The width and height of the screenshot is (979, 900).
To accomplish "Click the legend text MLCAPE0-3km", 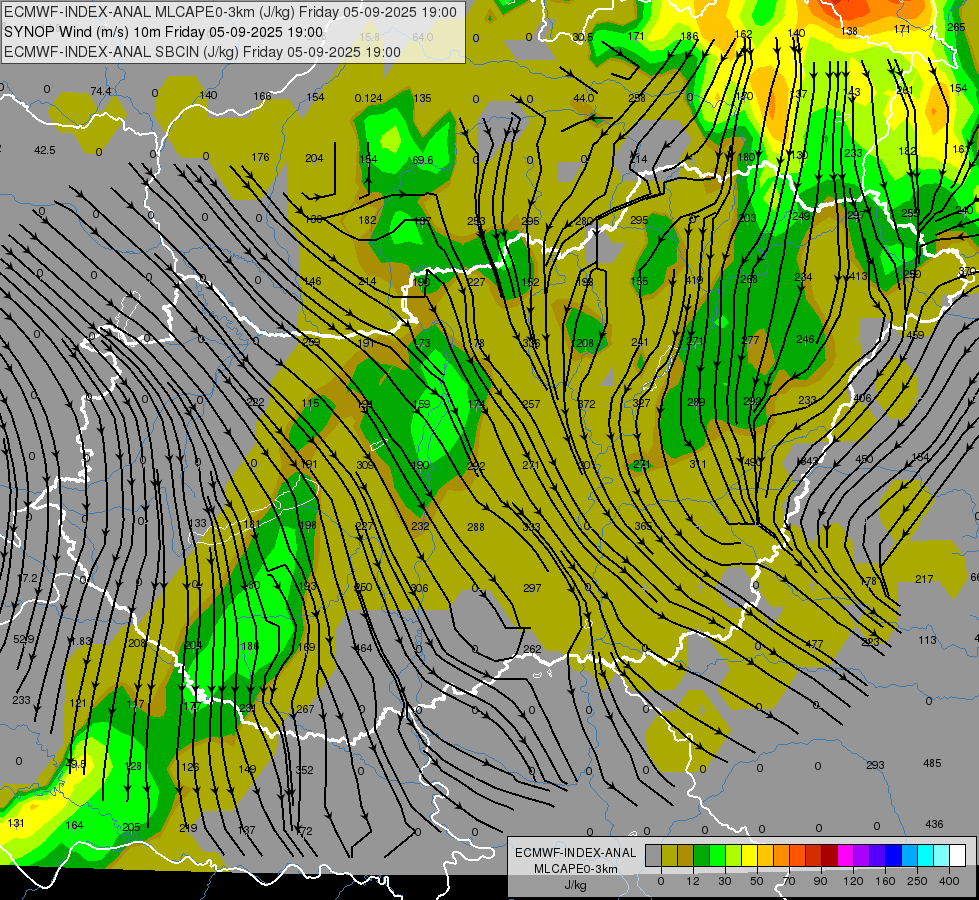I will tap(576, 869).
